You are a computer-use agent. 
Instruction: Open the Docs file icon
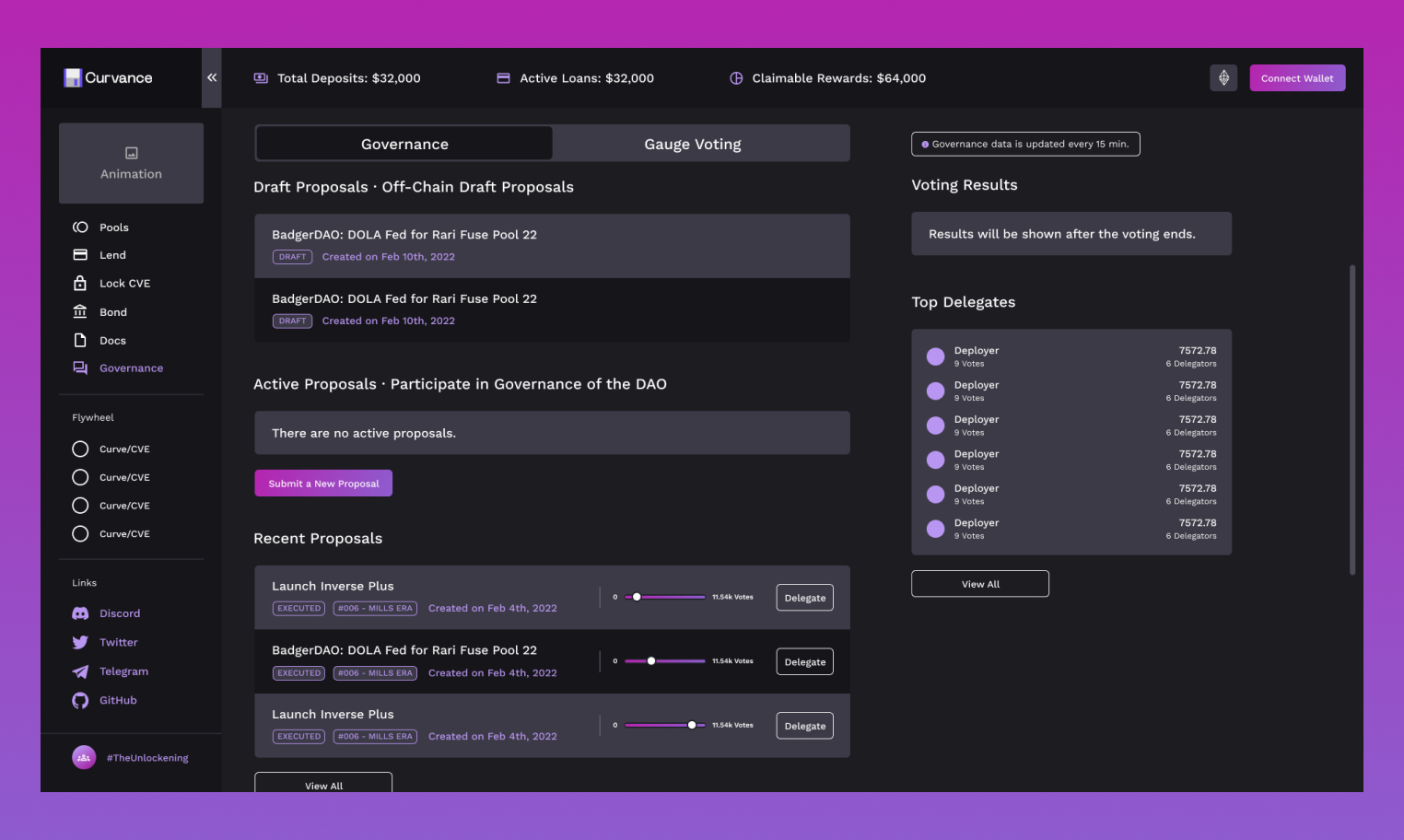pos(80,341)
